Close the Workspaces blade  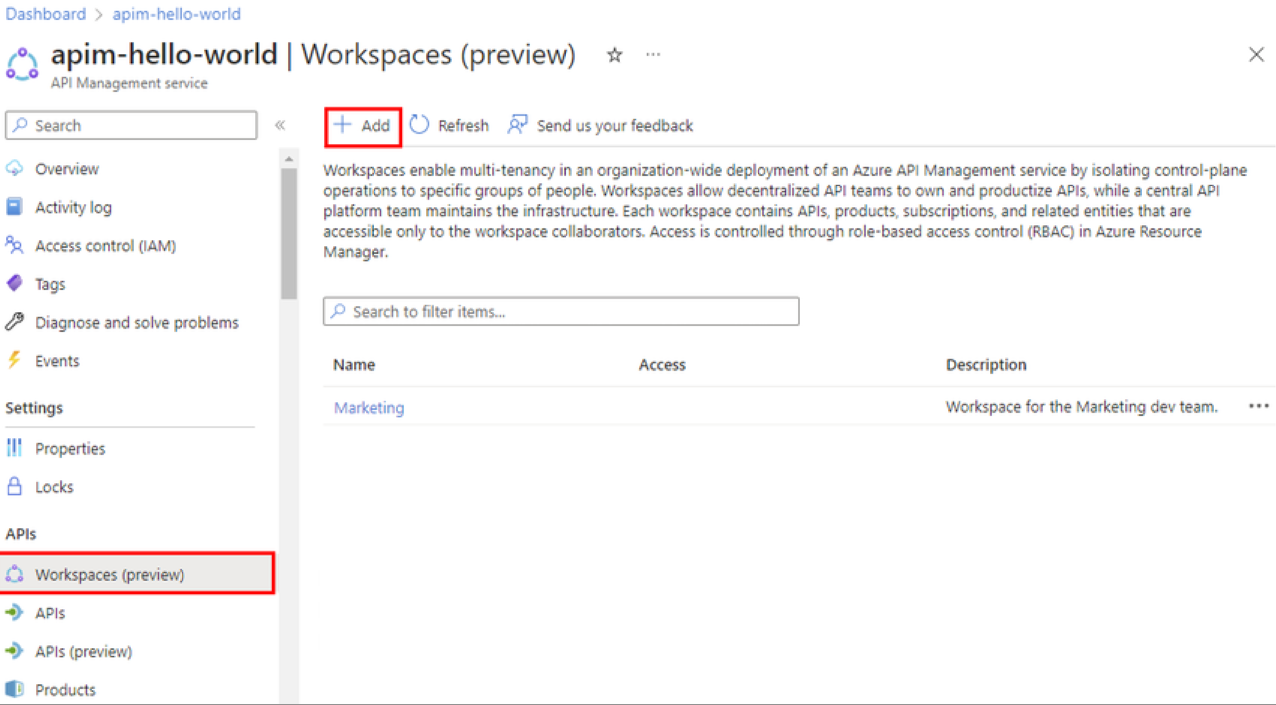click(x=1256, y=55)
